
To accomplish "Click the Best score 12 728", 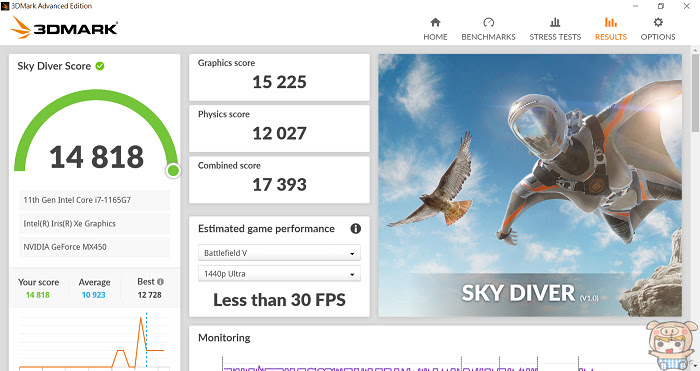I will tap(149, 295).
